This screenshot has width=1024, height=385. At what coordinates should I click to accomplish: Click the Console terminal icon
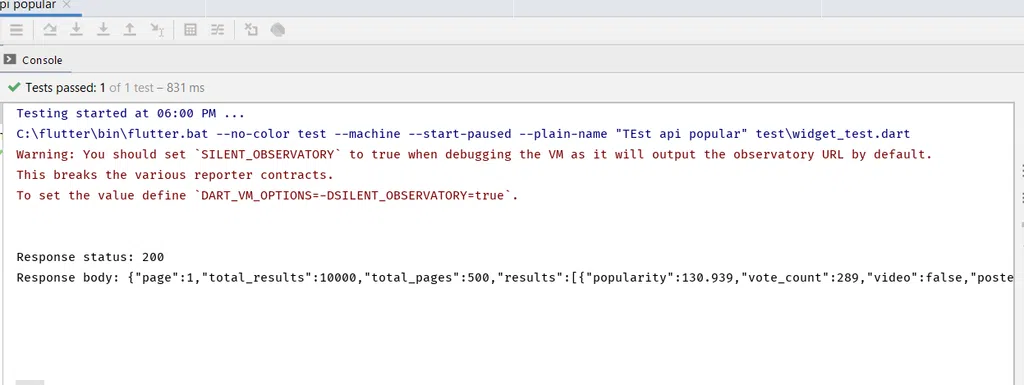pos(10,59)
